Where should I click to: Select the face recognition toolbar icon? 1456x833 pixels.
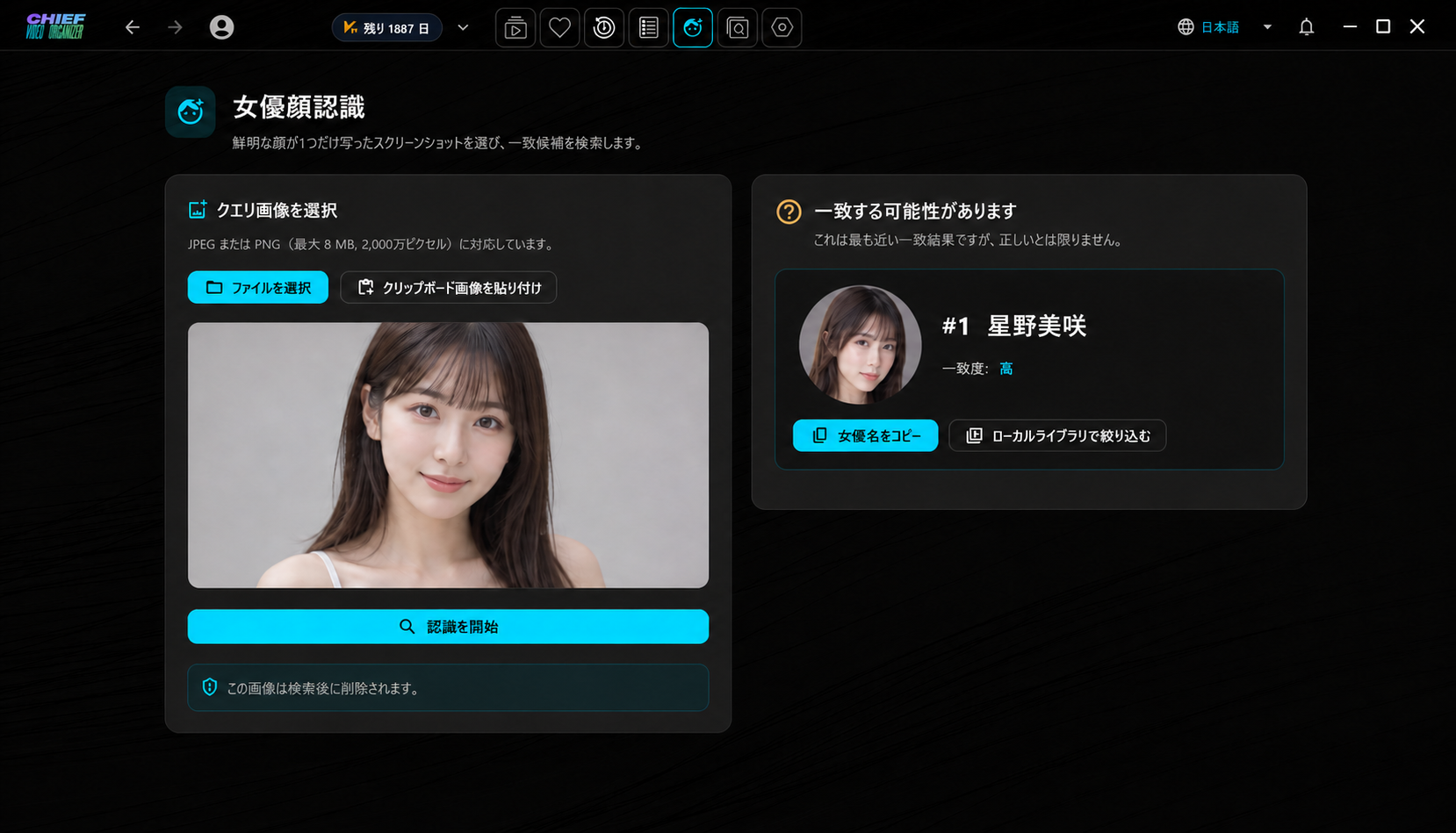[x=693, y=28]
